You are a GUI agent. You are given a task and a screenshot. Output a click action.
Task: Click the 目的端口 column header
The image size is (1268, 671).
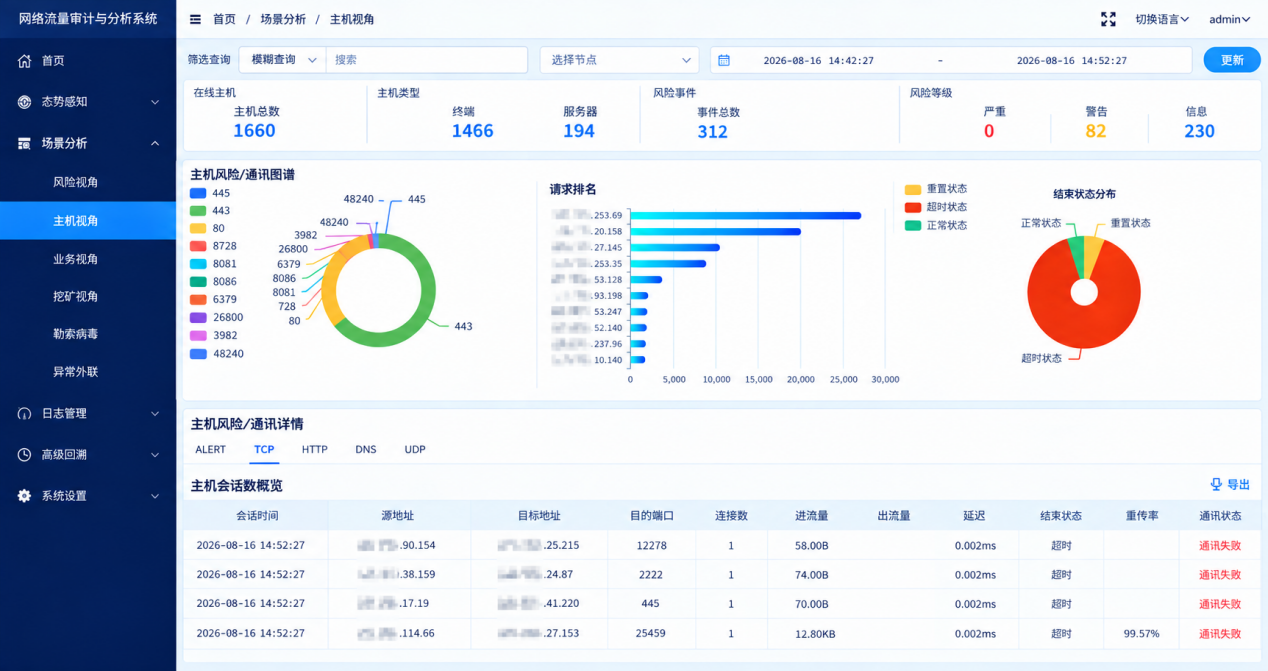tap(652, 516)
